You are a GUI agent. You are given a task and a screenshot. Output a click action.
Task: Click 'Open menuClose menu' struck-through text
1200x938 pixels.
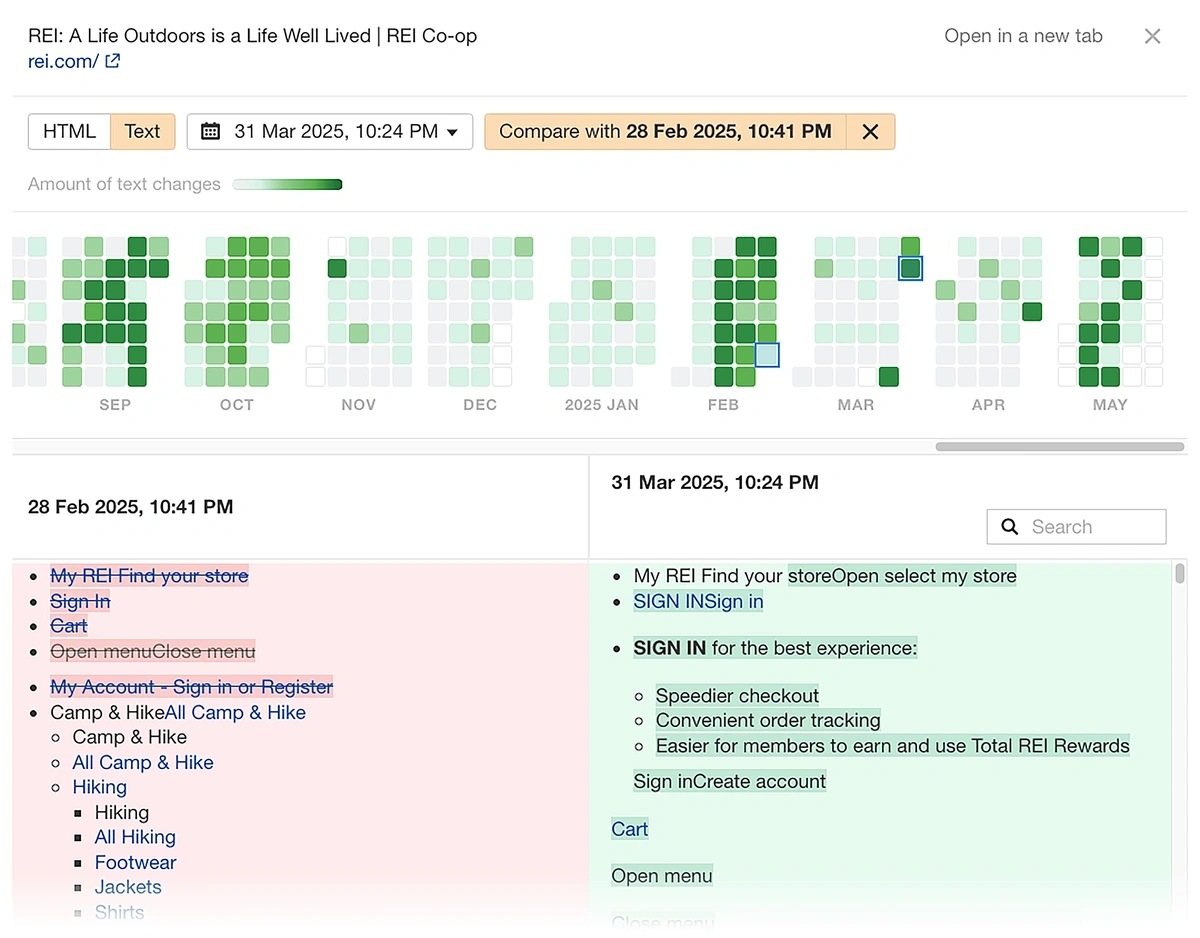coord(153,651)
